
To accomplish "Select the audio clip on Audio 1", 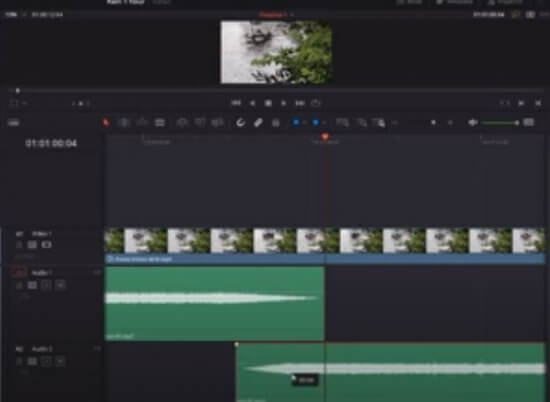I will coord(215,303).
